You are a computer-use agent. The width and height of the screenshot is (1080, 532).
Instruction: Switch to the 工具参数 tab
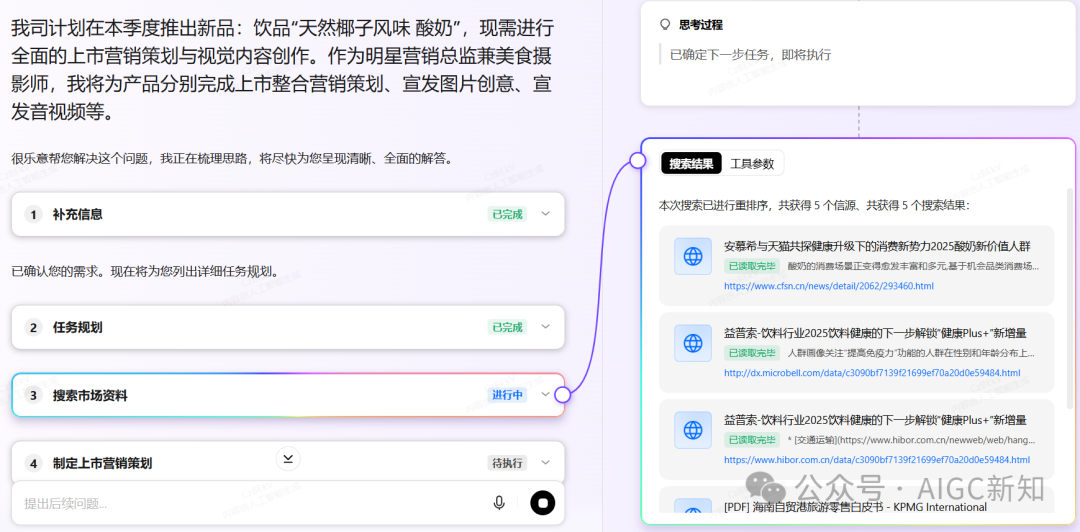tap(752, 164)
